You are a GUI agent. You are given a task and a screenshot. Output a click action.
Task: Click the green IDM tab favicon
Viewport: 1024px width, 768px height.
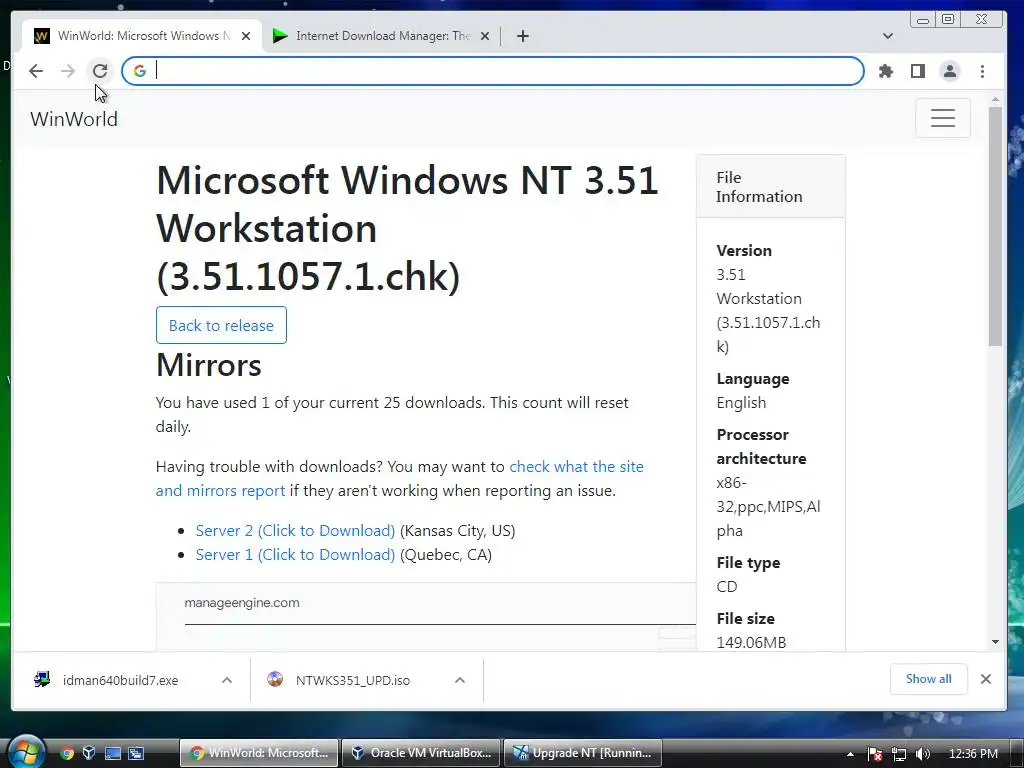280,36
